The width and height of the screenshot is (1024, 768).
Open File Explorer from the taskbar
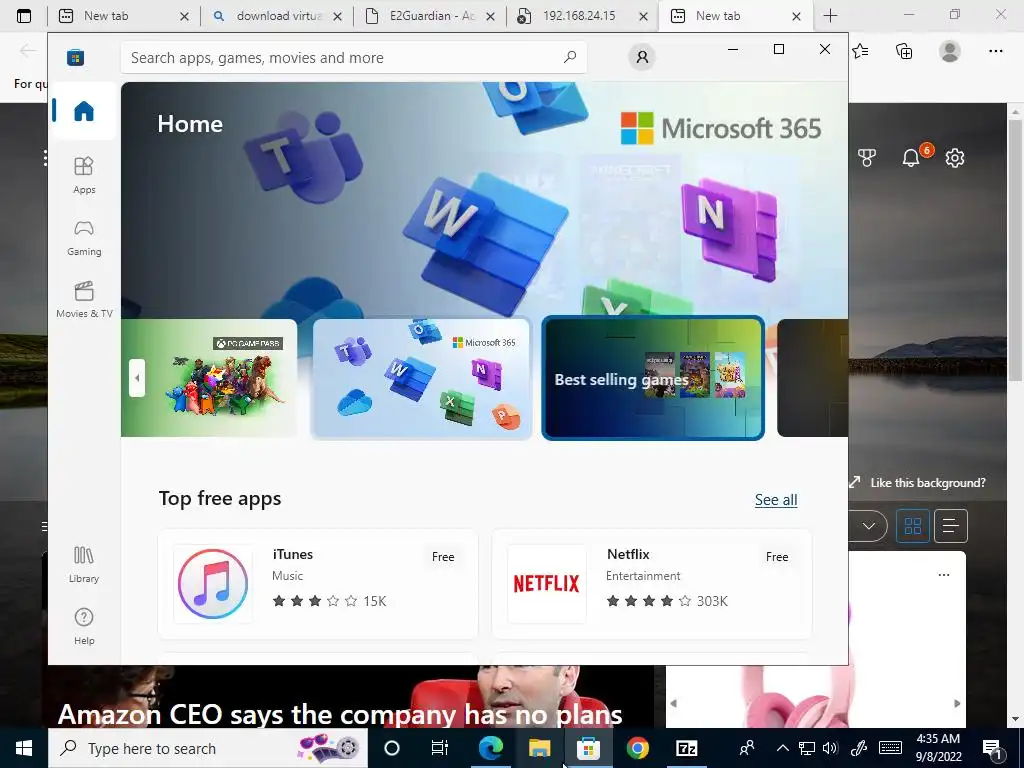[539, 748]
